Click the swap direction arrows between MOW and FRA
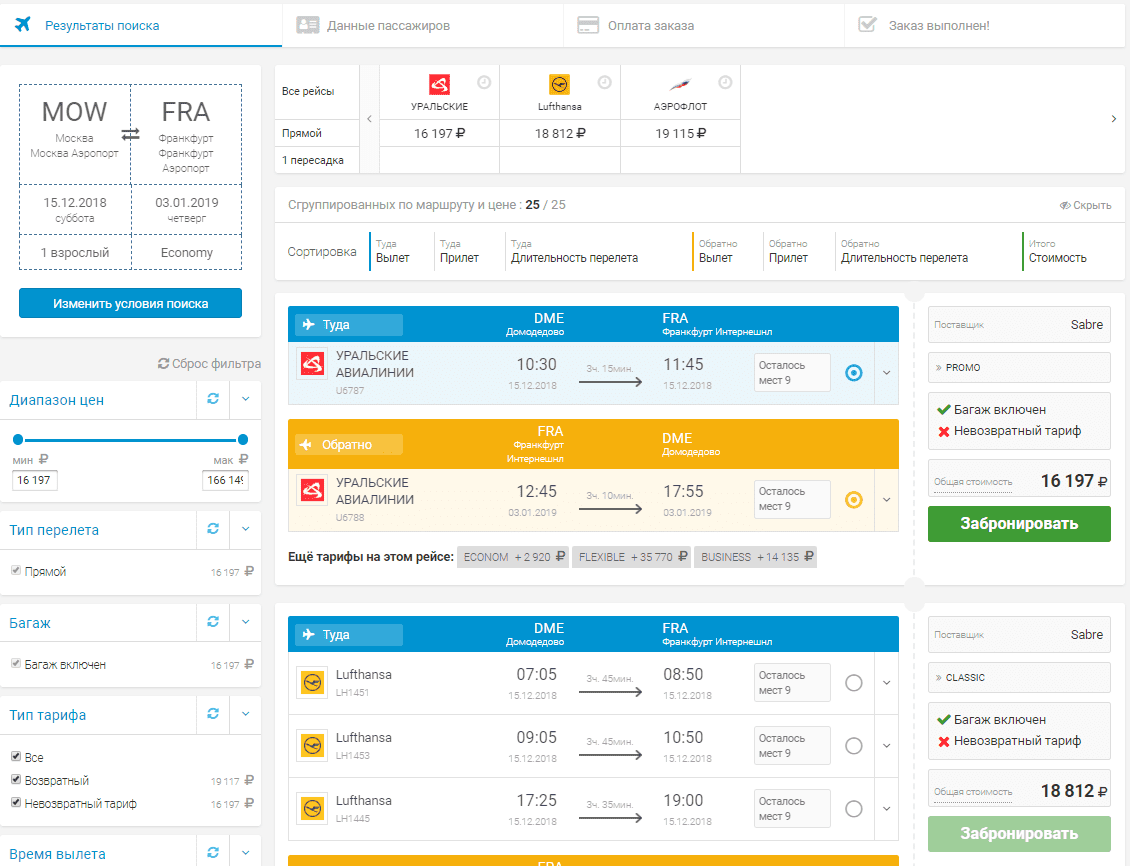1130x866 pixels. (x=130, y=134)
